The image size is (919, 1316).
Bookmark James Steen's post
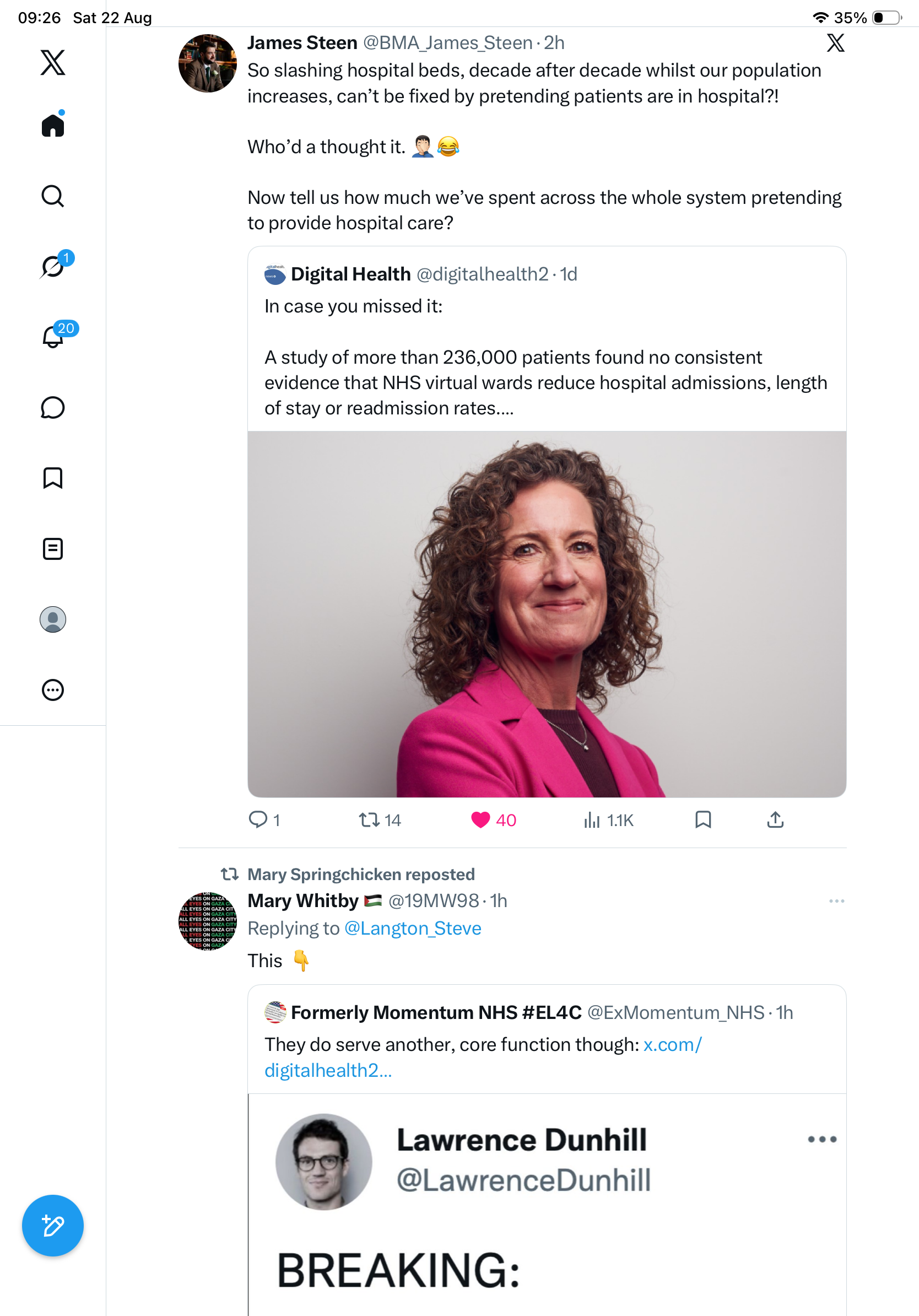click(703, 820)
